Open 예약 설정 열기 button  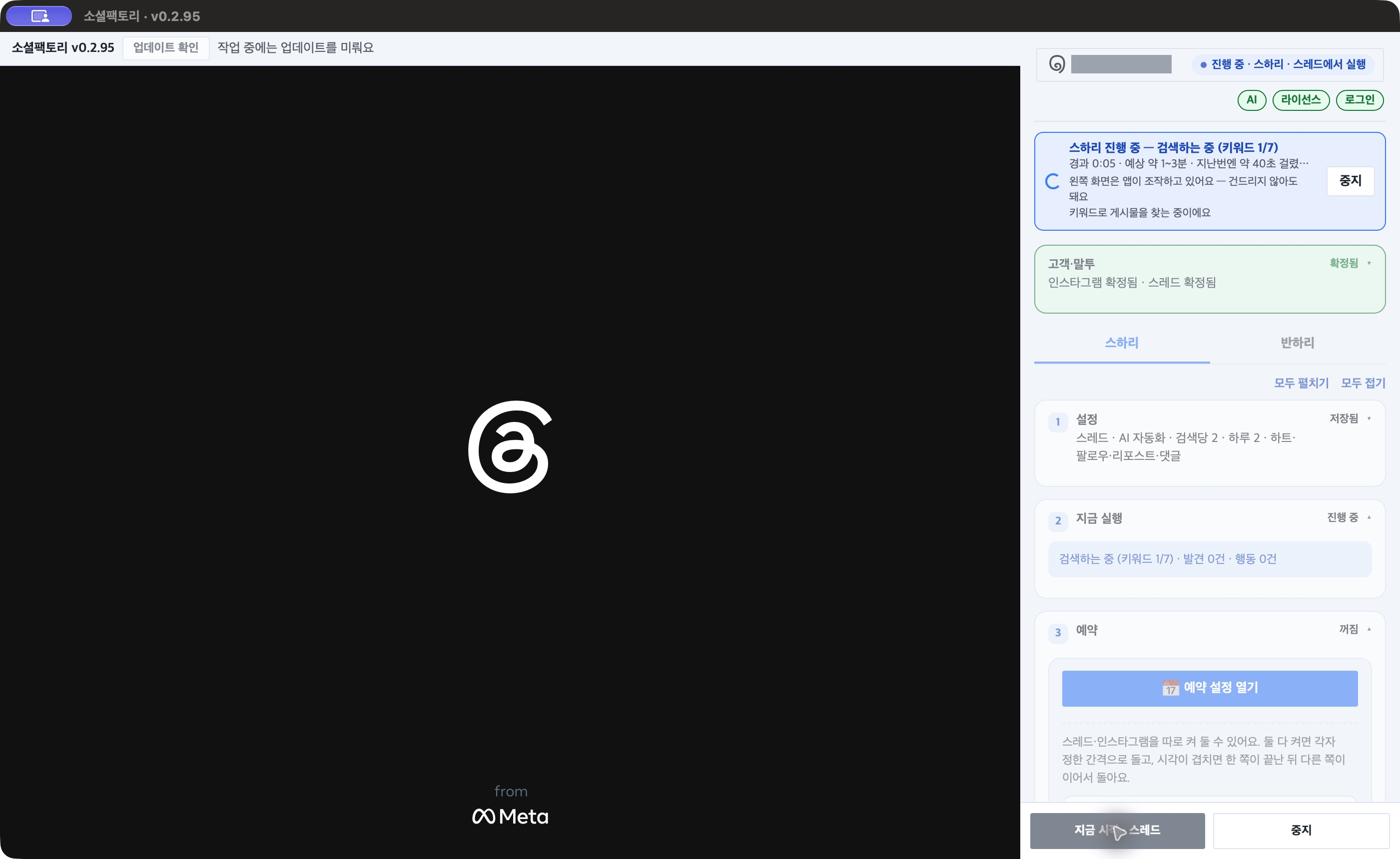pyautogui.click(x=1210, y=688)
